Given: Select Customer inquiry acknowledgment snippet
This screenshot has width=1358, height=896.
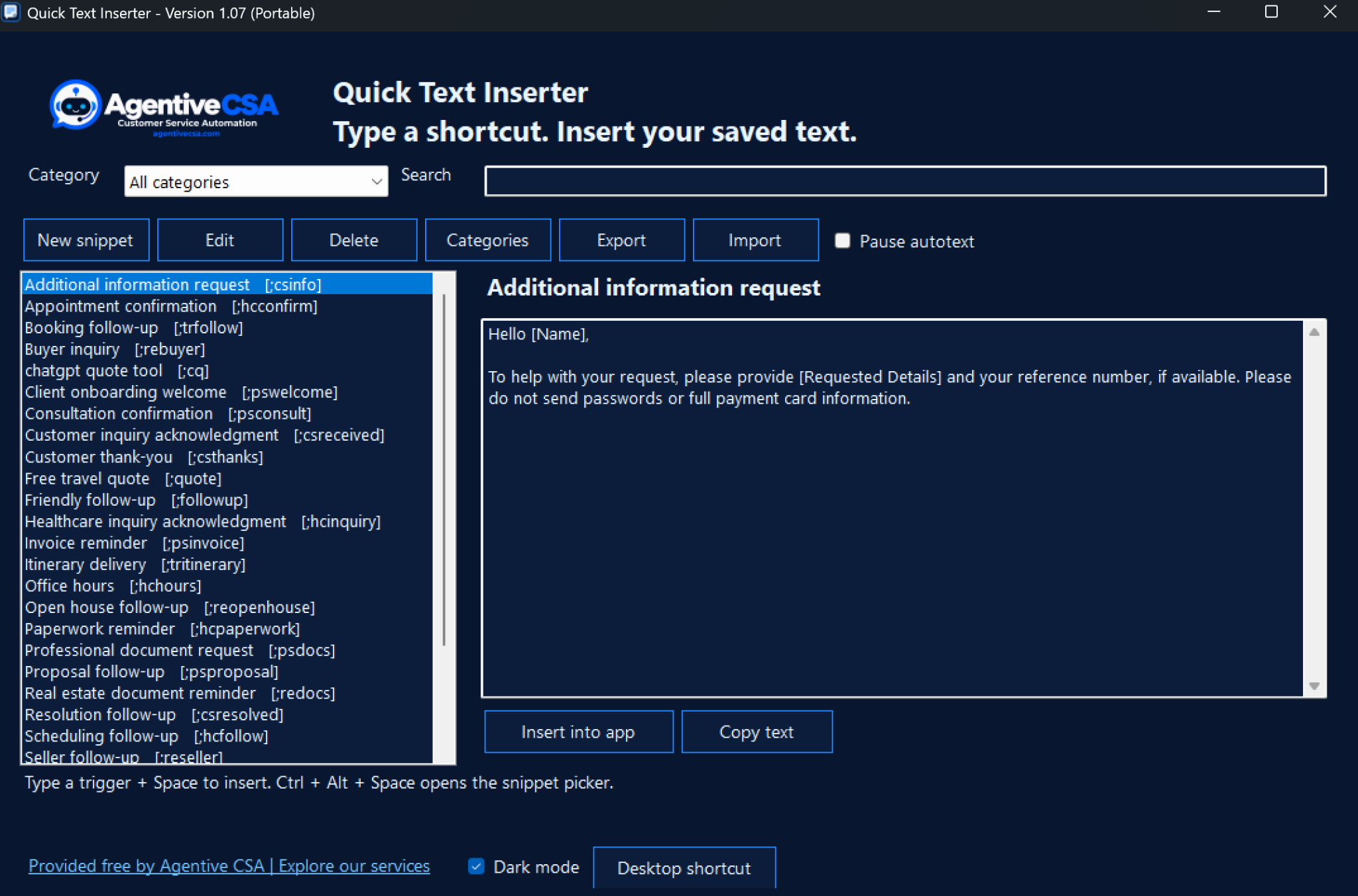Looking at the screenshot, I should tap(227, 435).
